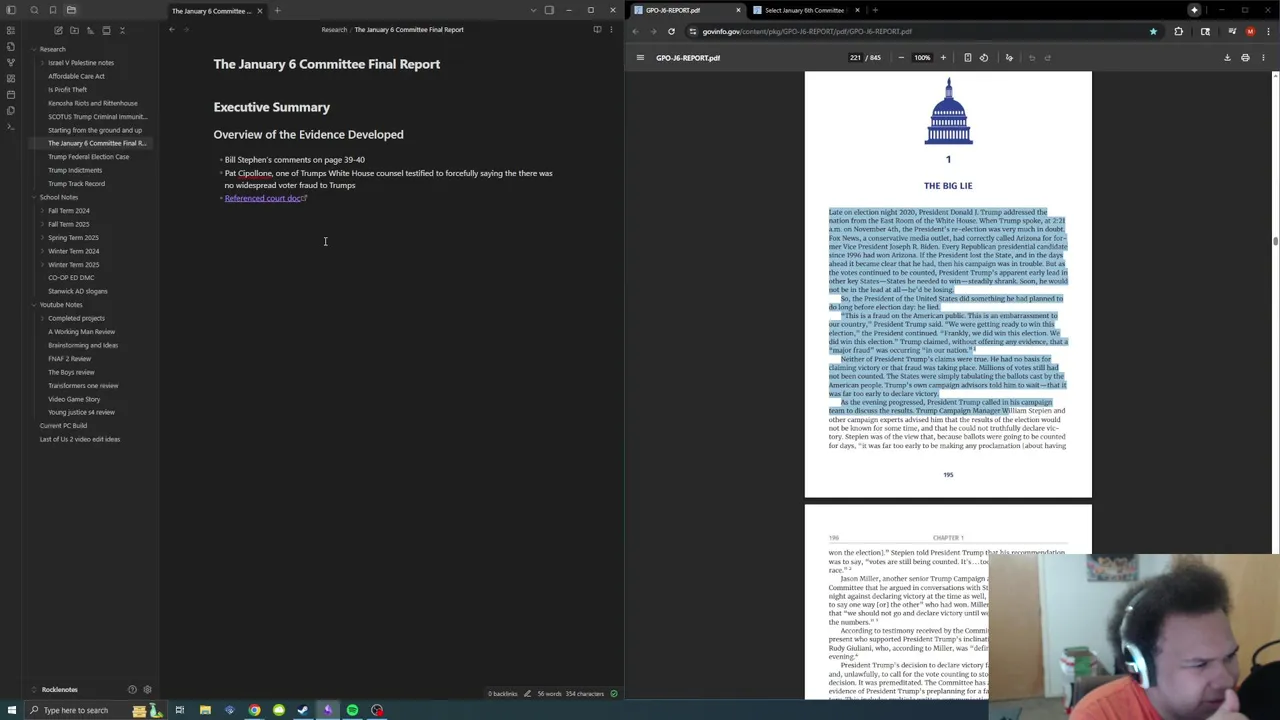Switch to Select January 6th Committee tab

coord(806,10)
